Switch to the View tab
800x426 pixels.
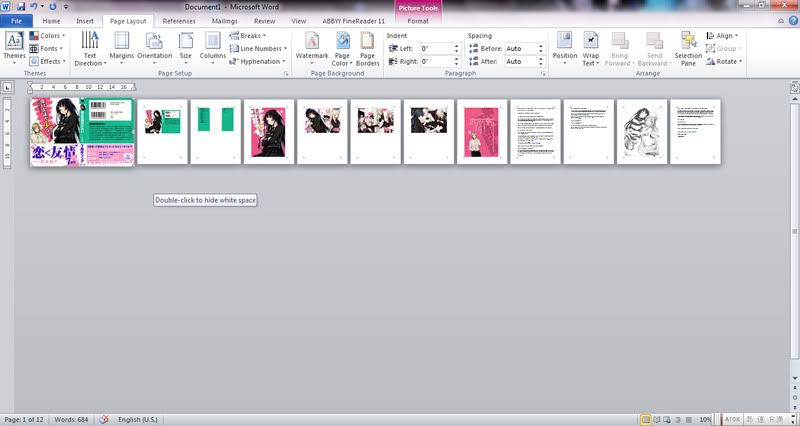click(298, 21)
